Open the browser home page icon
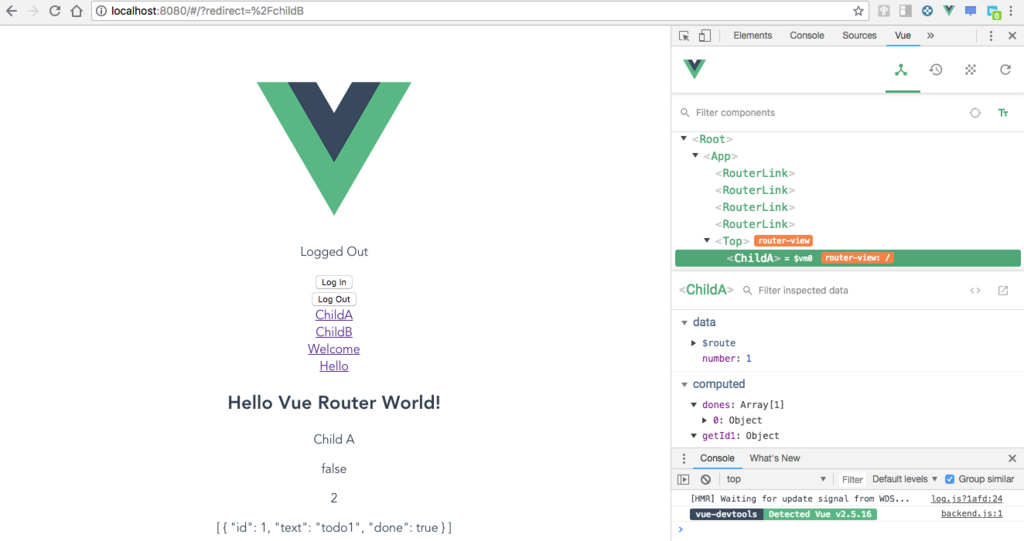The image size is (1024, 541). pos(76,11)
